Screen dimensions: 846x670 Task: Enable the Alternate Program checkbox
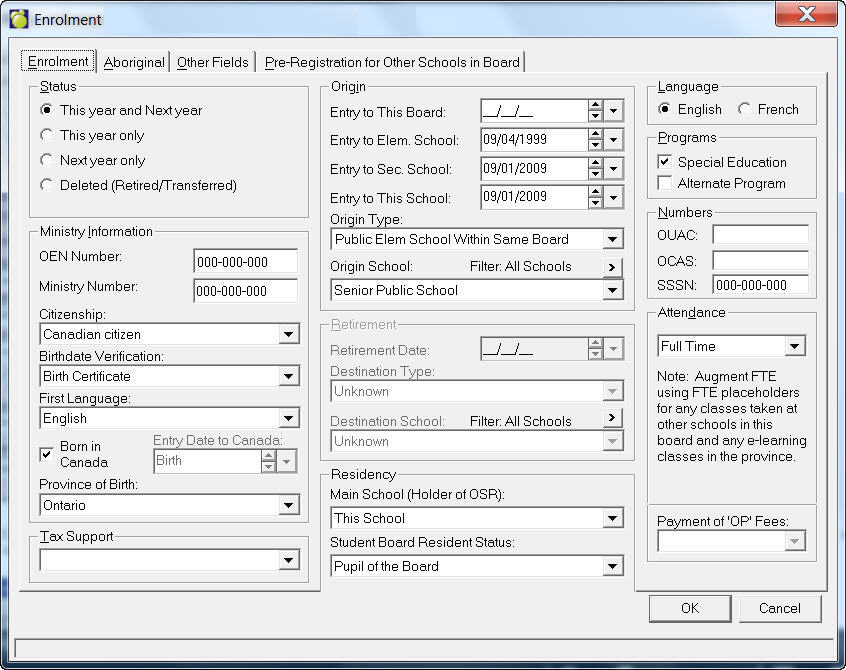665,183
